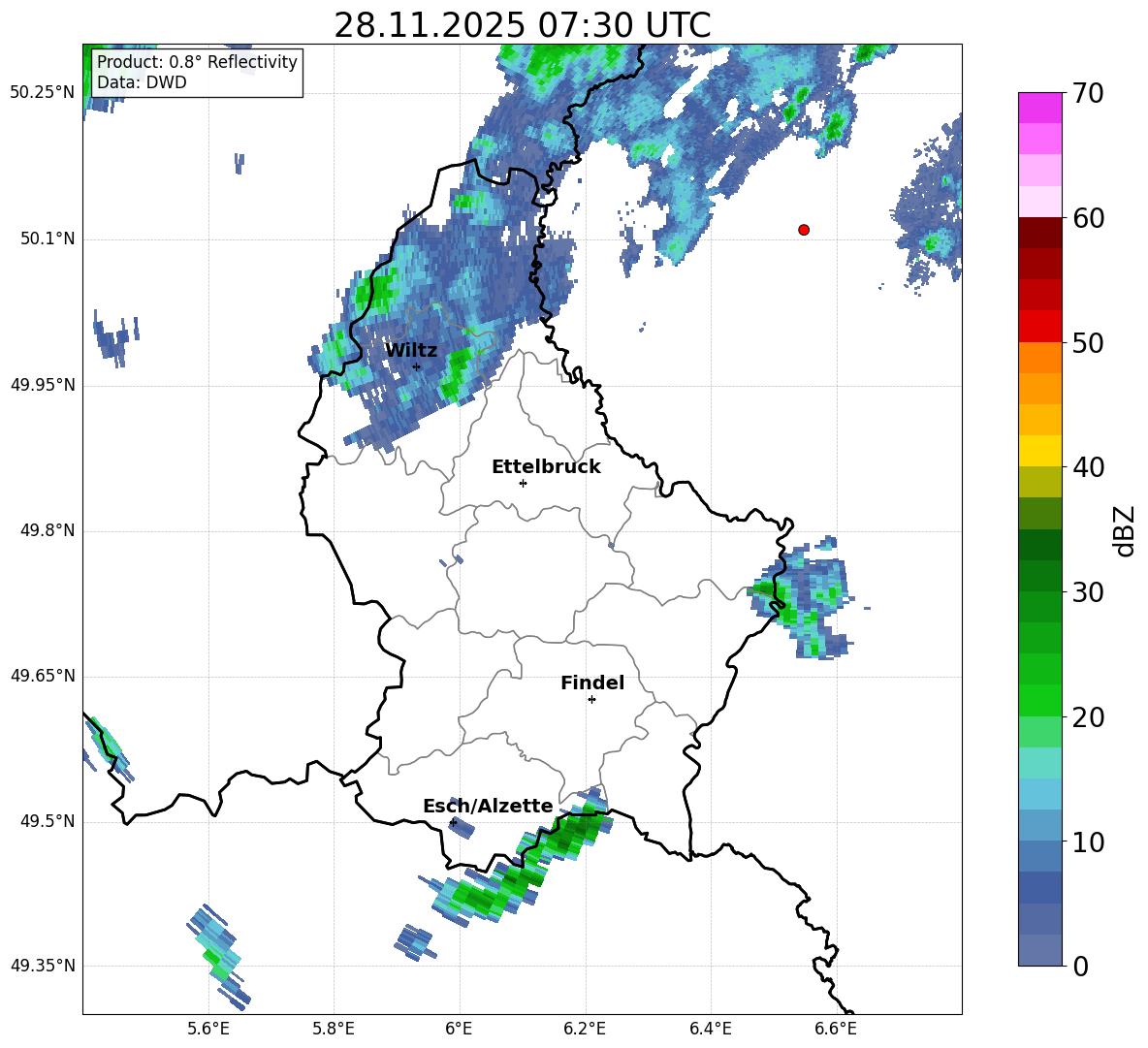The width and height of the screenshot is (1148, 1048).
Task: Click the title "28.11.2025 07:30 UTC"
Action: (522, 25)
